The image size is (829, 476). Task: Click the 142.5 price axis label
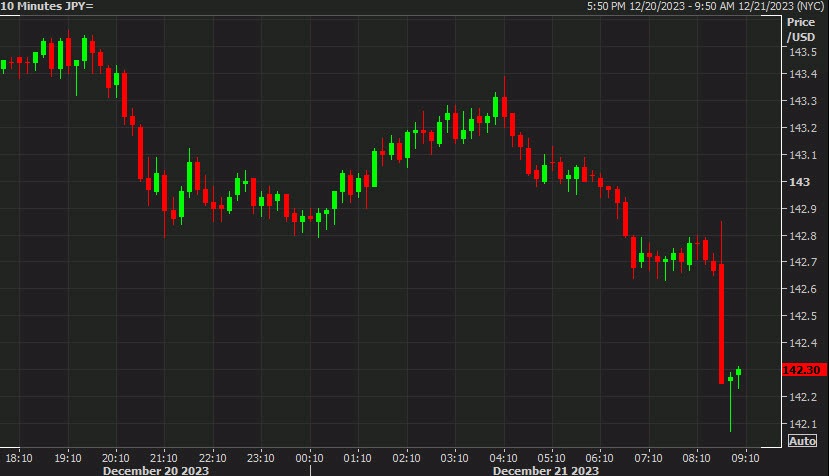click(x=802, y=317)
